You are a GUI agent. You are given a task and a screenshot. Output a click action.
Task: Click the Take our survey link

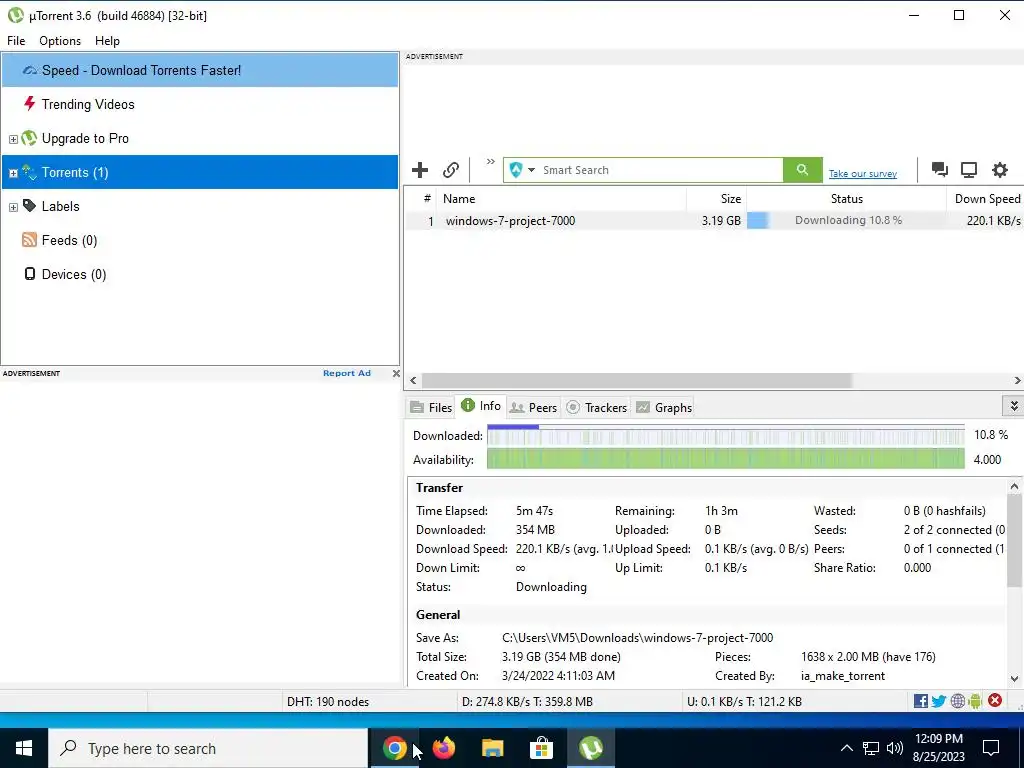[x=863, y=174]
